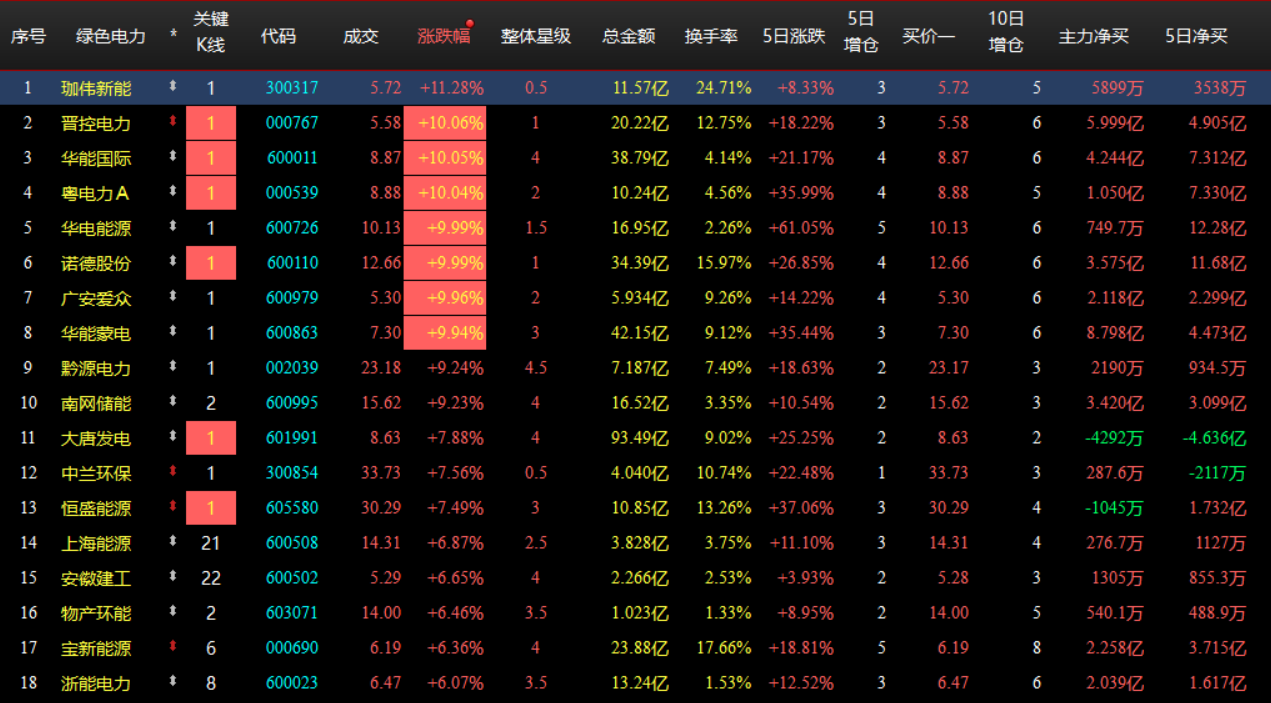The width and height of the screenshot is (1271, 703).
Task: Select stock name 粤电力A
Action: click(95, 193)
